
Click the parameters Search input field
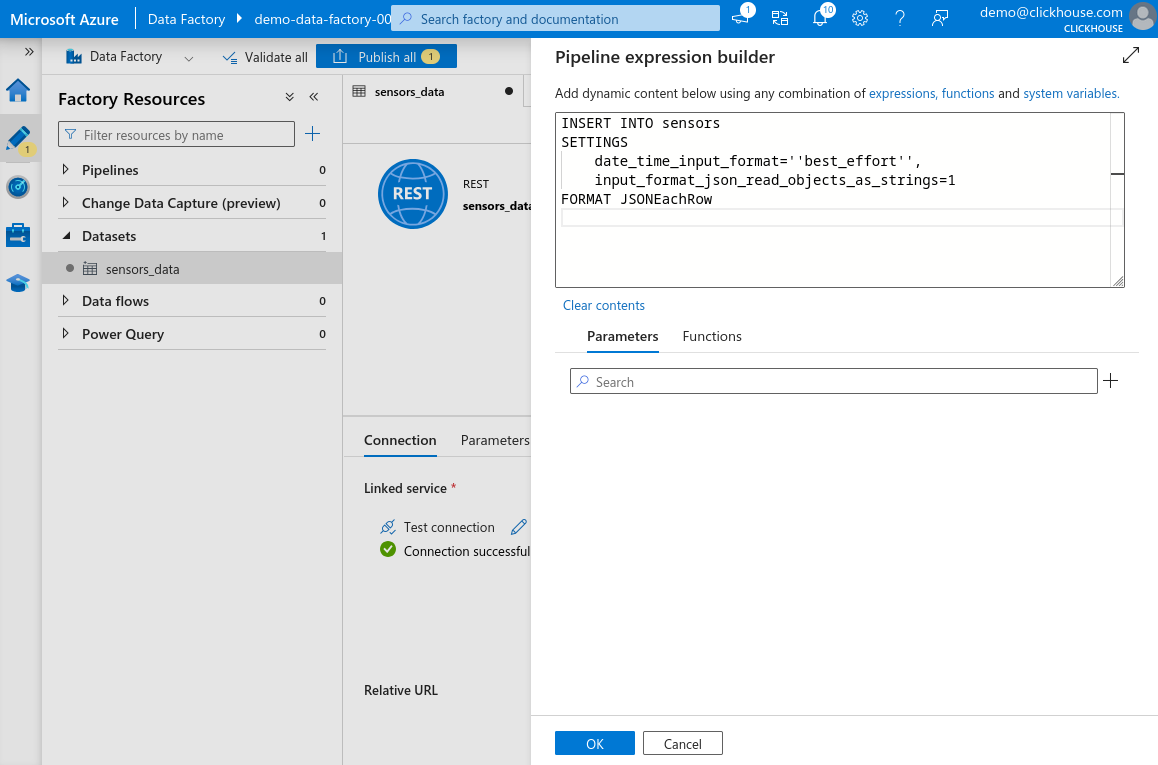833,381
